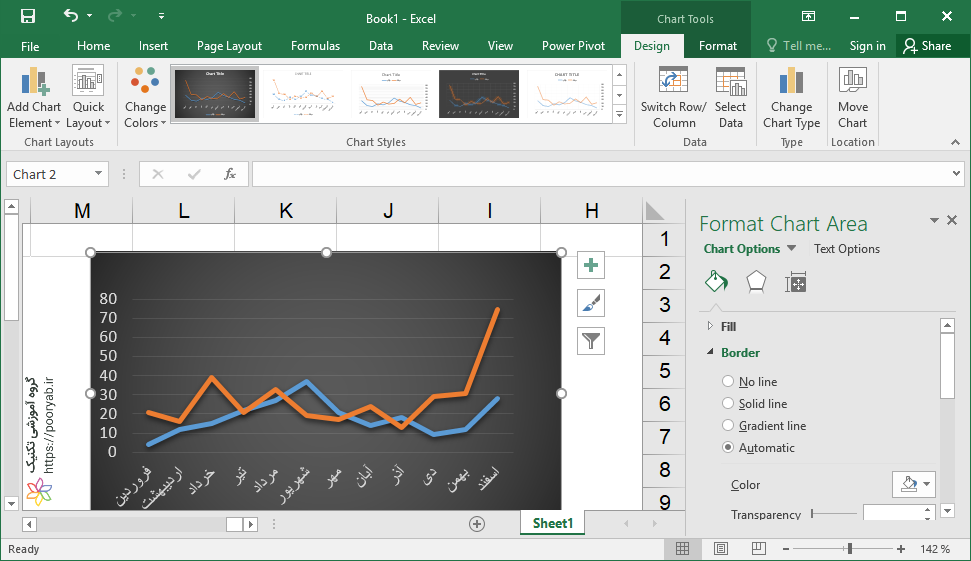Open the Select Data dialog
The image size is (971, 561).
(x=731, y=97)
